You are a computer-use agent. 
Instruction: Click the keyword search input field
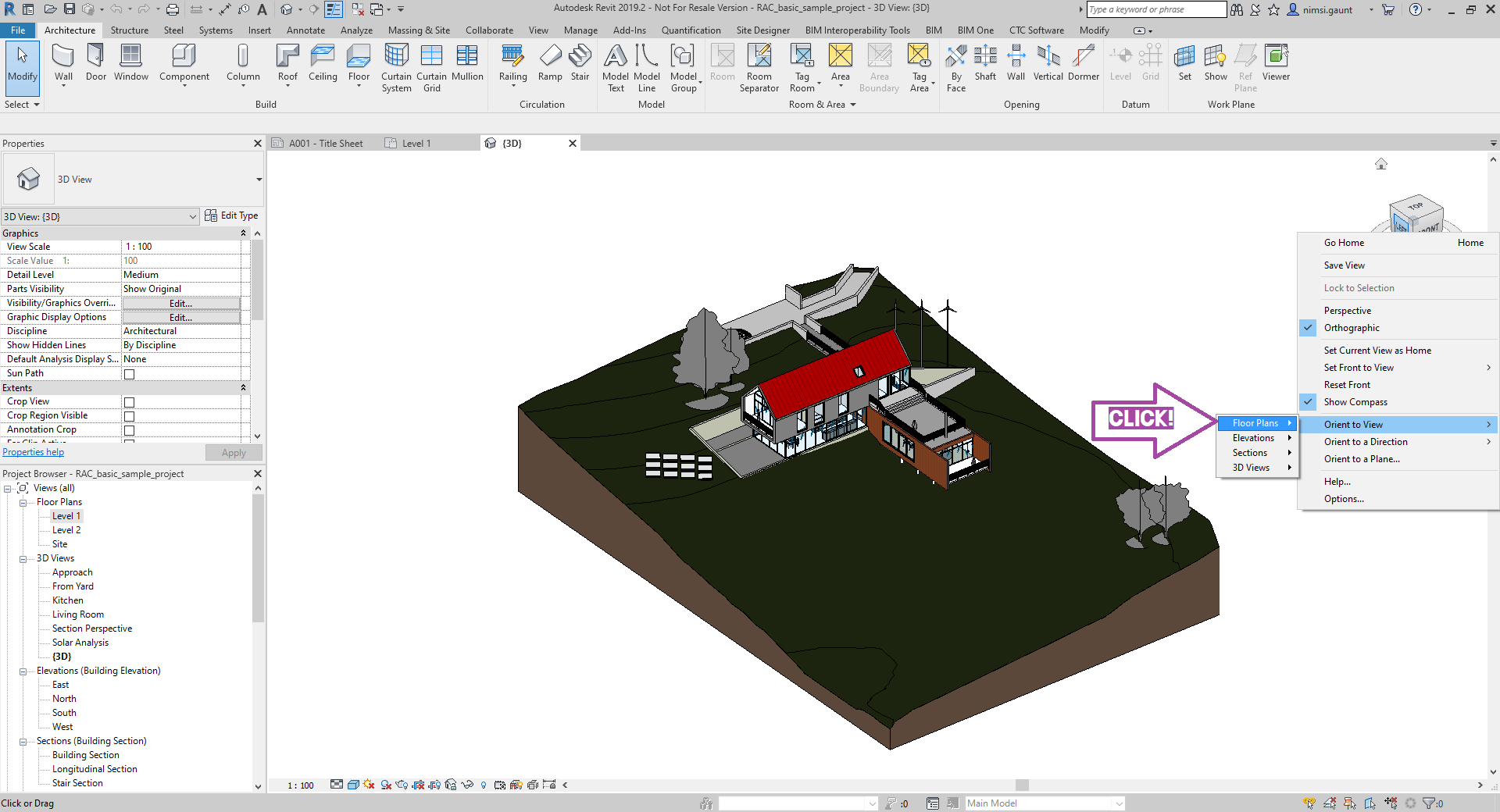click(x=1155, y=9)
